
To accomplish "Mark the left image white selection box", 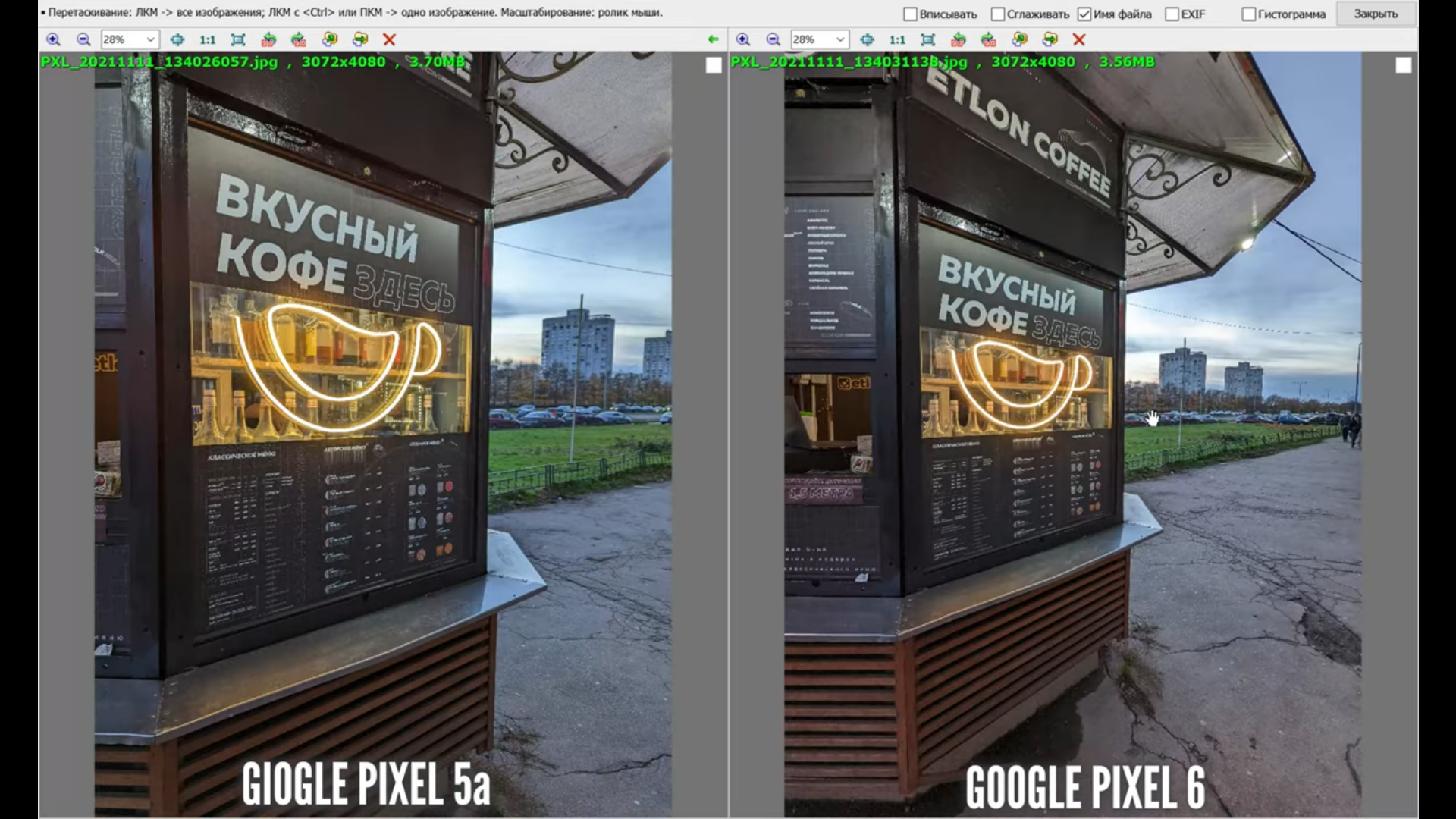I will point(714,66).
